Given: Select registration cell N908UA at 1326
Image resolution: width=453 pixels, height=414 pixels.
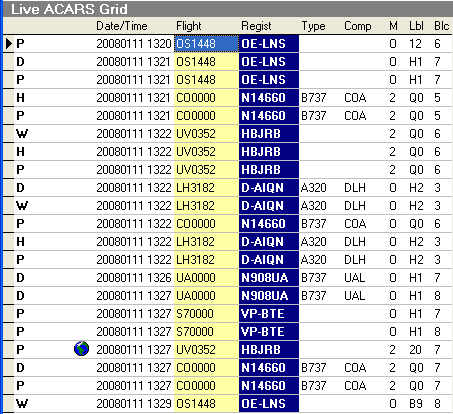Looking at the screenshot, I should (269, 278).
